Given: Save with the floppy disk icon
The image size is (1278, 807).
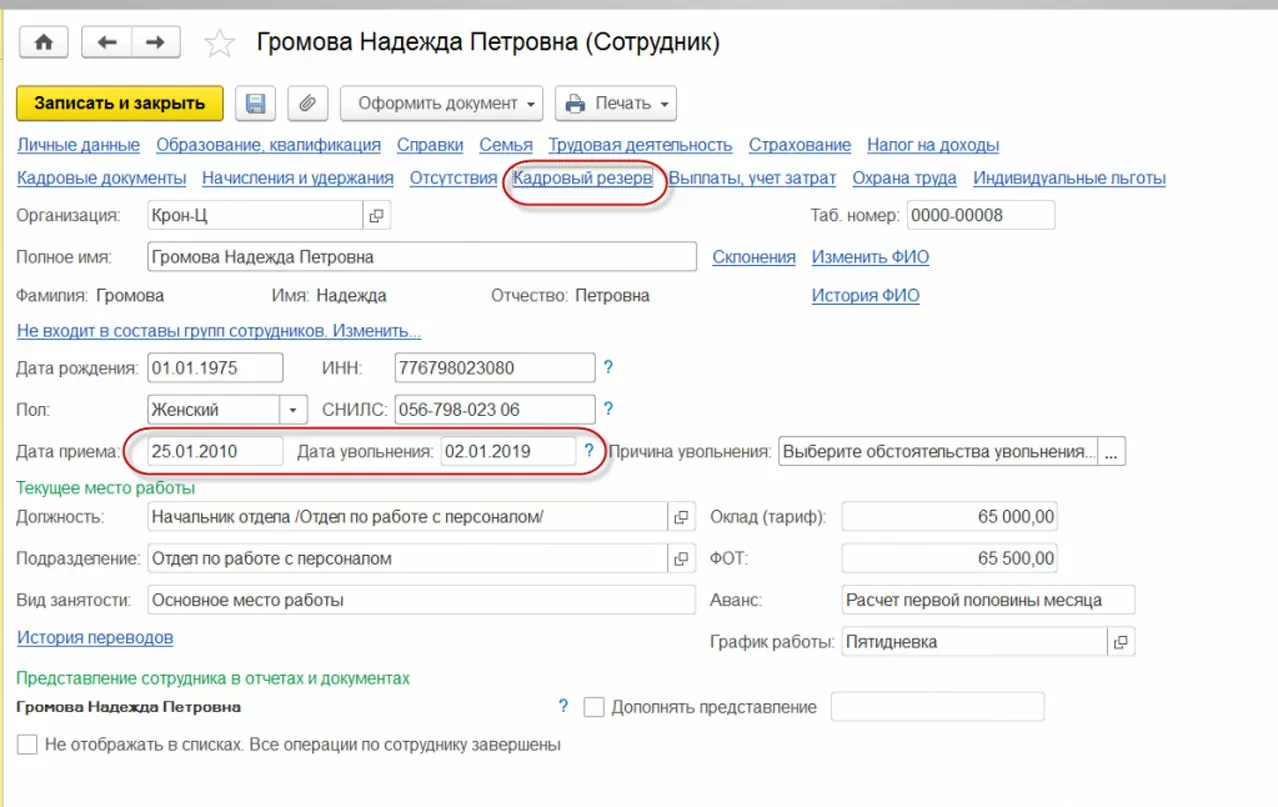Looking at the screenshot, I should point(255,103).
